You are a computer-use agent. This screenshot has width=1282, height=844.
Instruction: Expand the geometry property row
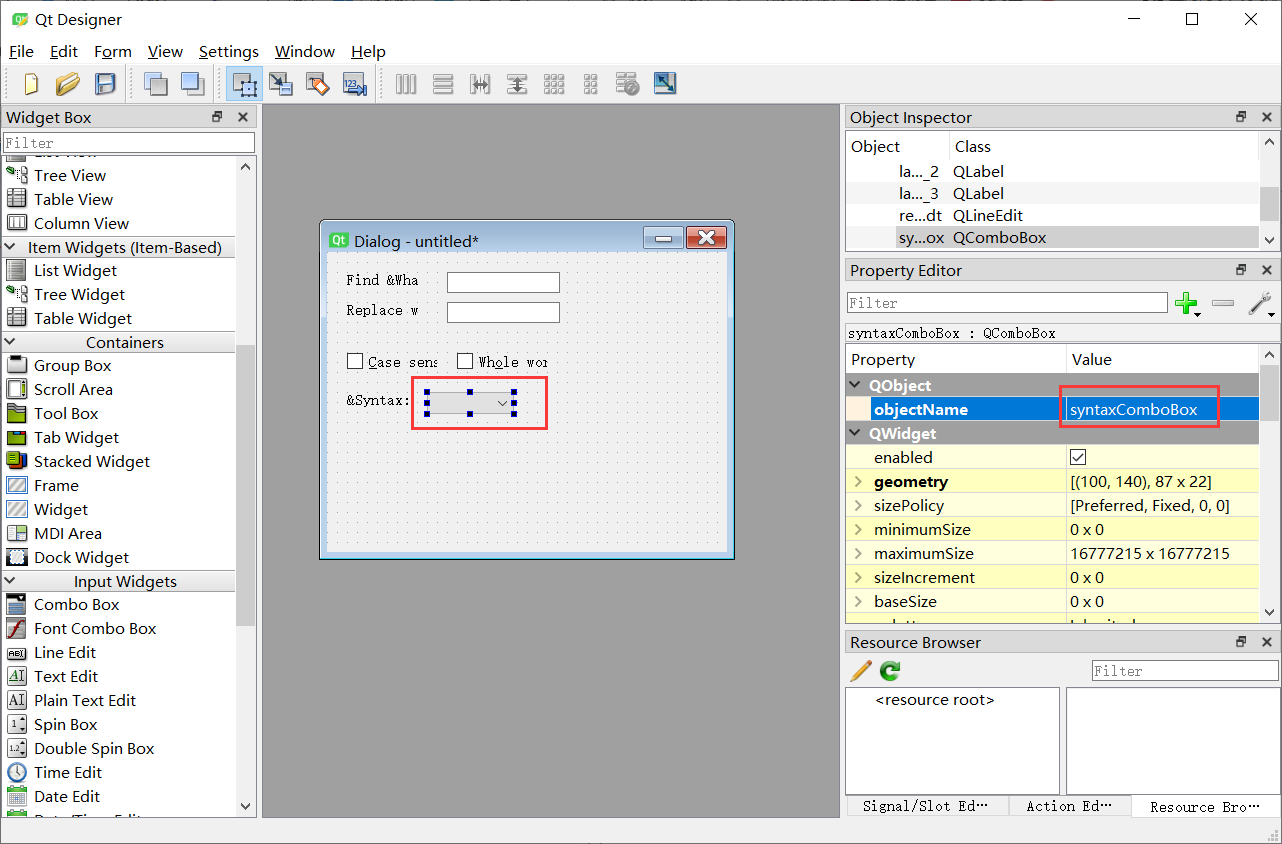pyautogui.click(x=857, y=481)
